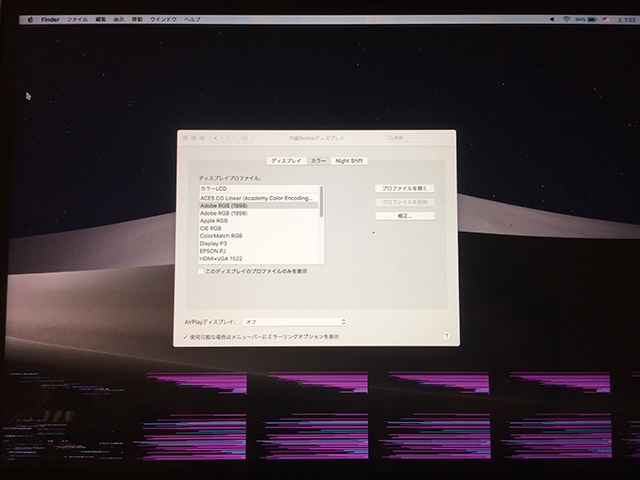Open the Apple menu

tap(31, 19)
